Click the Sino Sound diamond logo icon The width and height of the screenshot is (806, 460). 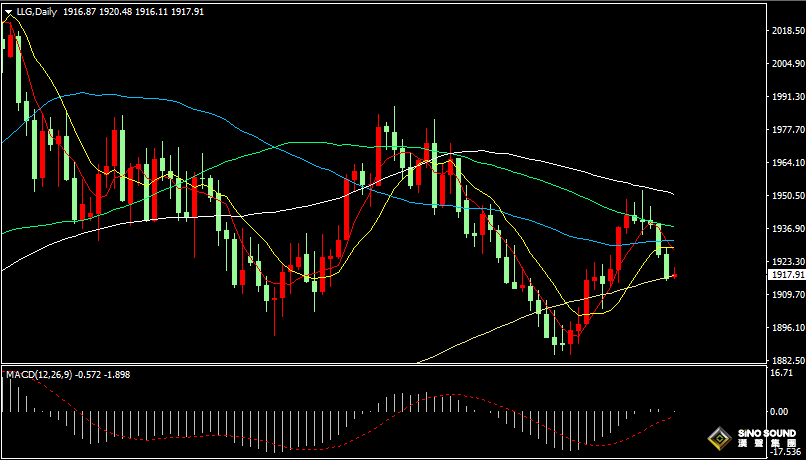(x=718, y=439)
